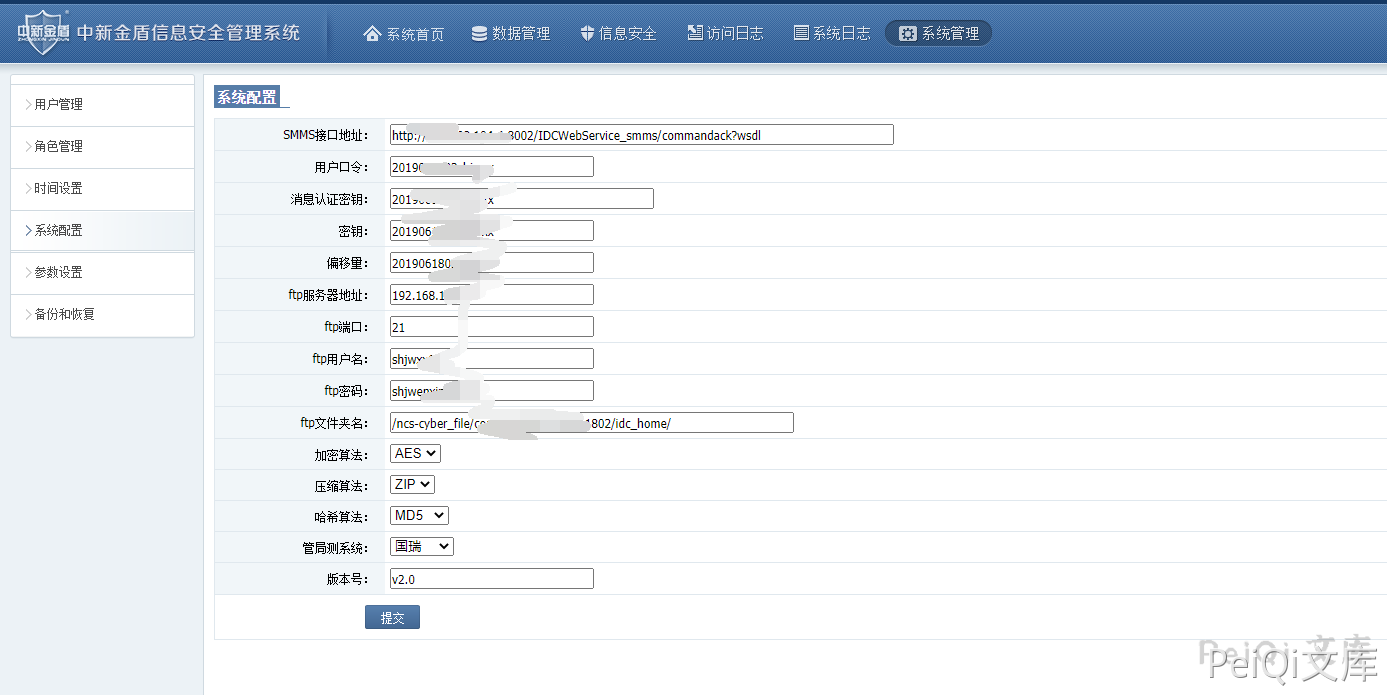
Task: Click the 密钥 input field
Action: click(491, 231)
